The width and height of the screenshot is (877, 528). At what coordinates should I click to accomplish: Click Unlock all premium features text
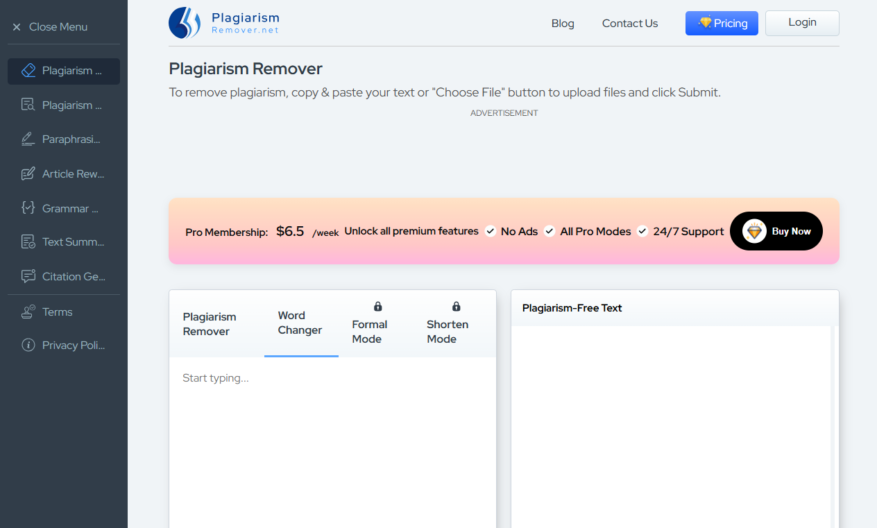pos(411,231)
